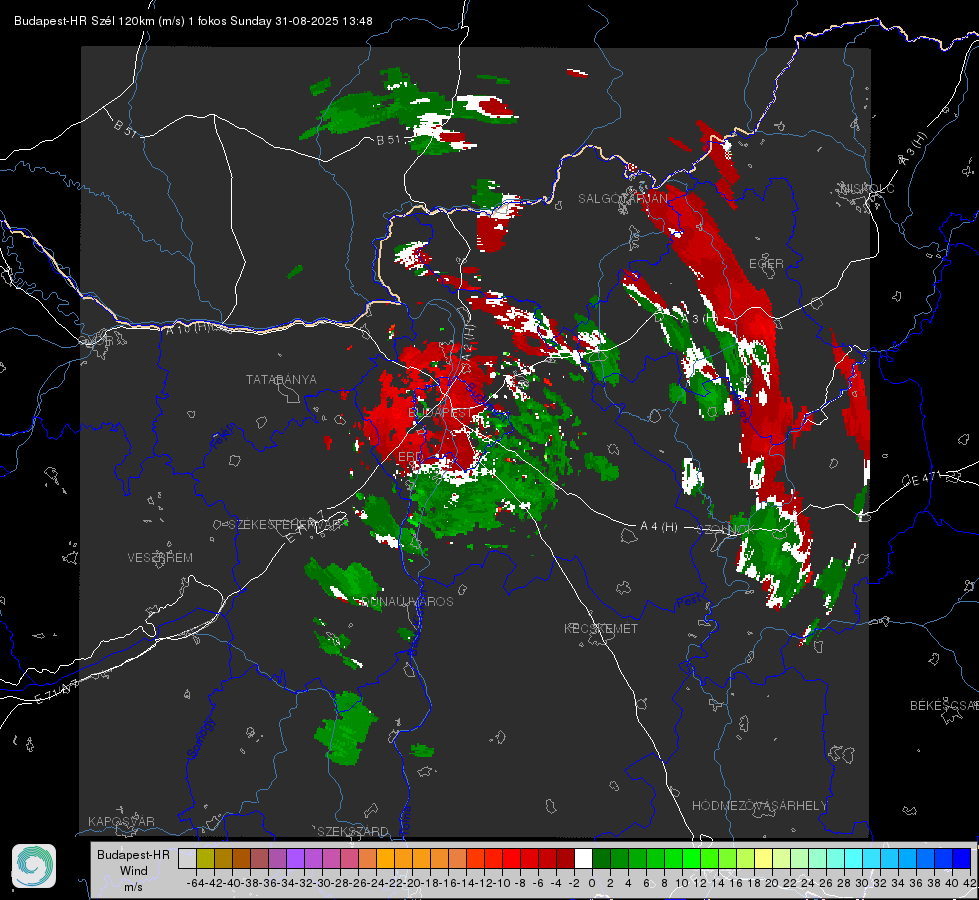Click the Budapest-HR Wind m/s legend label
The image size is (979, 900).
[x=134, y=871]
